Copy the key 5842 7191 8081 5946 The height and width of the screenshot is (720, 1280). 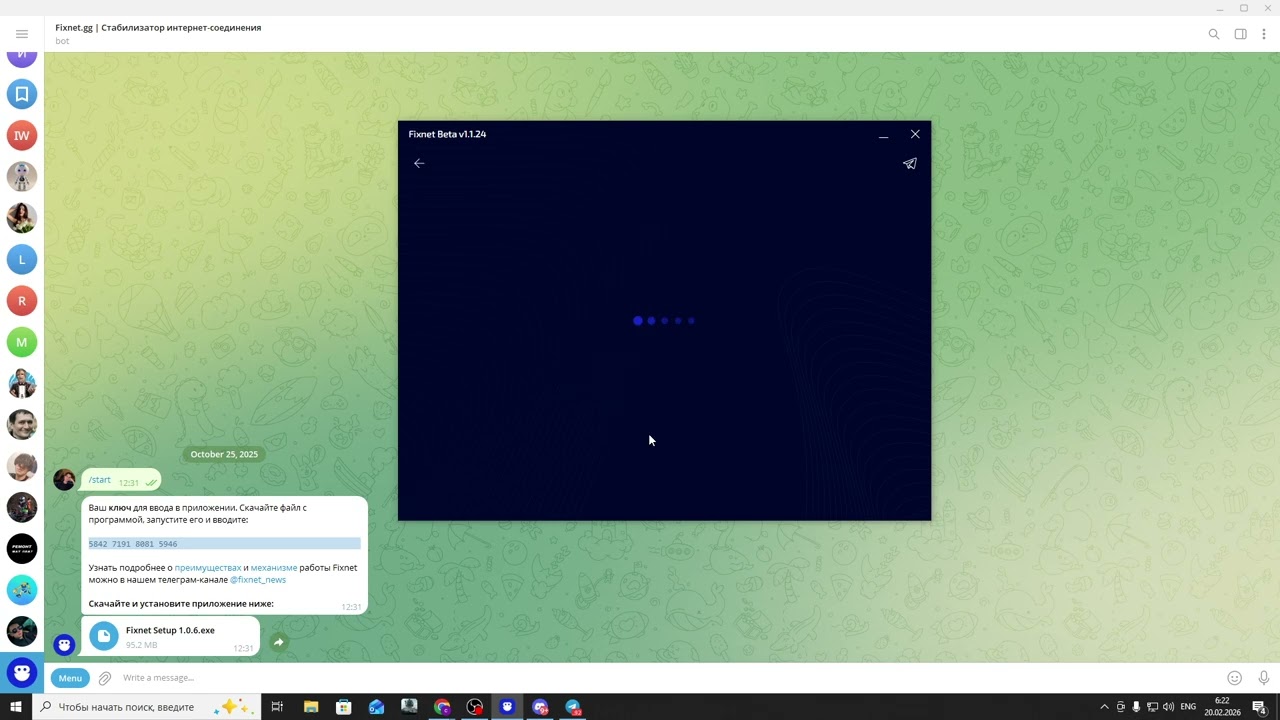pyautogui.click(x=133, y=544)
